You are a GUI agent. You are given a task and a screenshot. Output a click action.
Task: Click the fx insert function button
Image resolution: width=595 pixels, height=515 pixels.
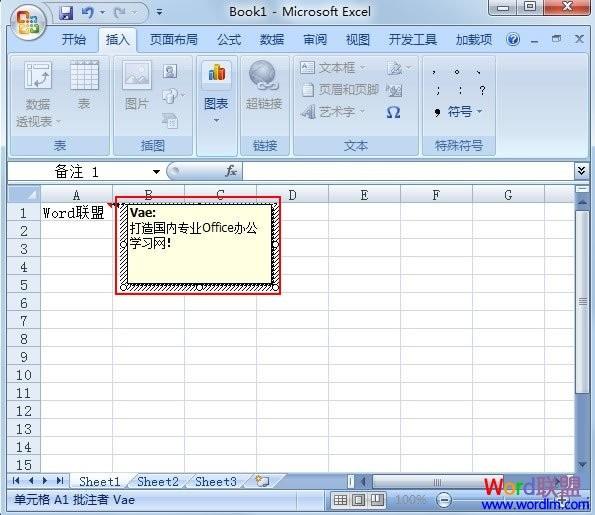coord(231,172)
